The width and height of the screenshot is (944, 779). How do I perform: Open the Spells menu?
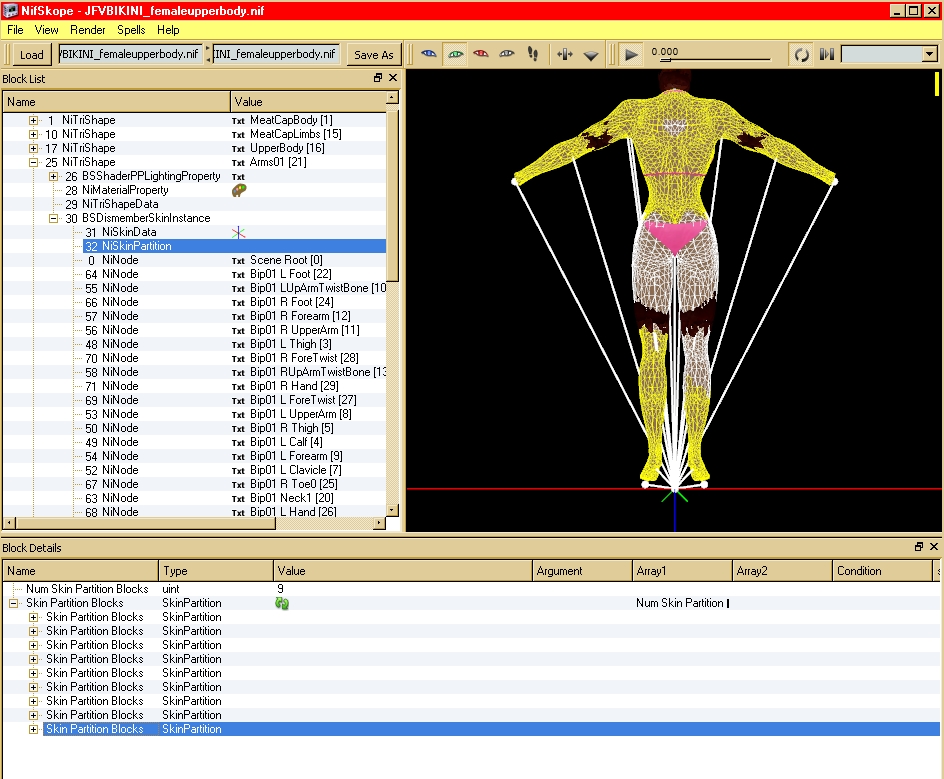[x=131, y=30]
